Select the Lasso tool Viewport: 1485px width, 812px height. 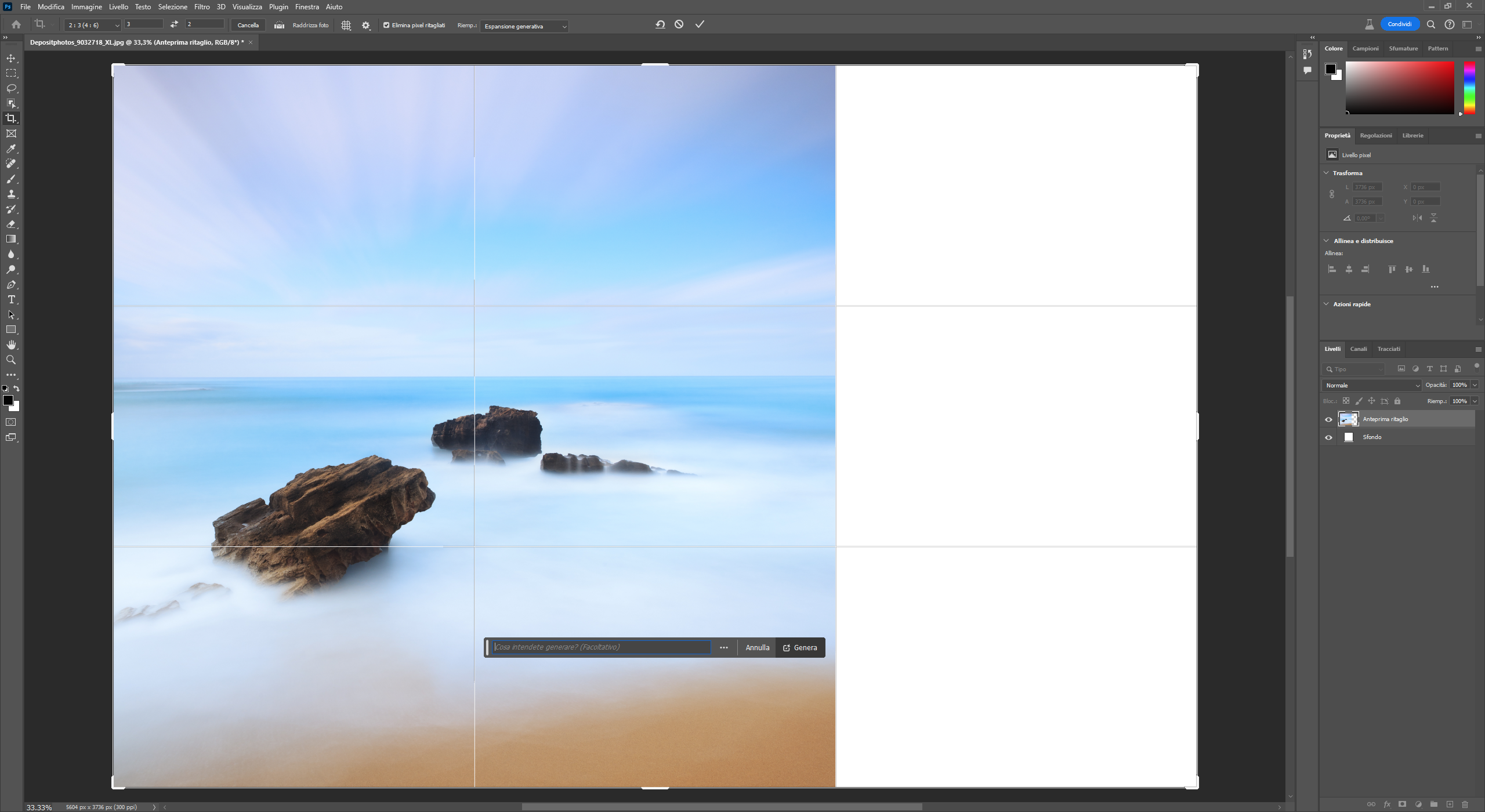coord(11,88)
